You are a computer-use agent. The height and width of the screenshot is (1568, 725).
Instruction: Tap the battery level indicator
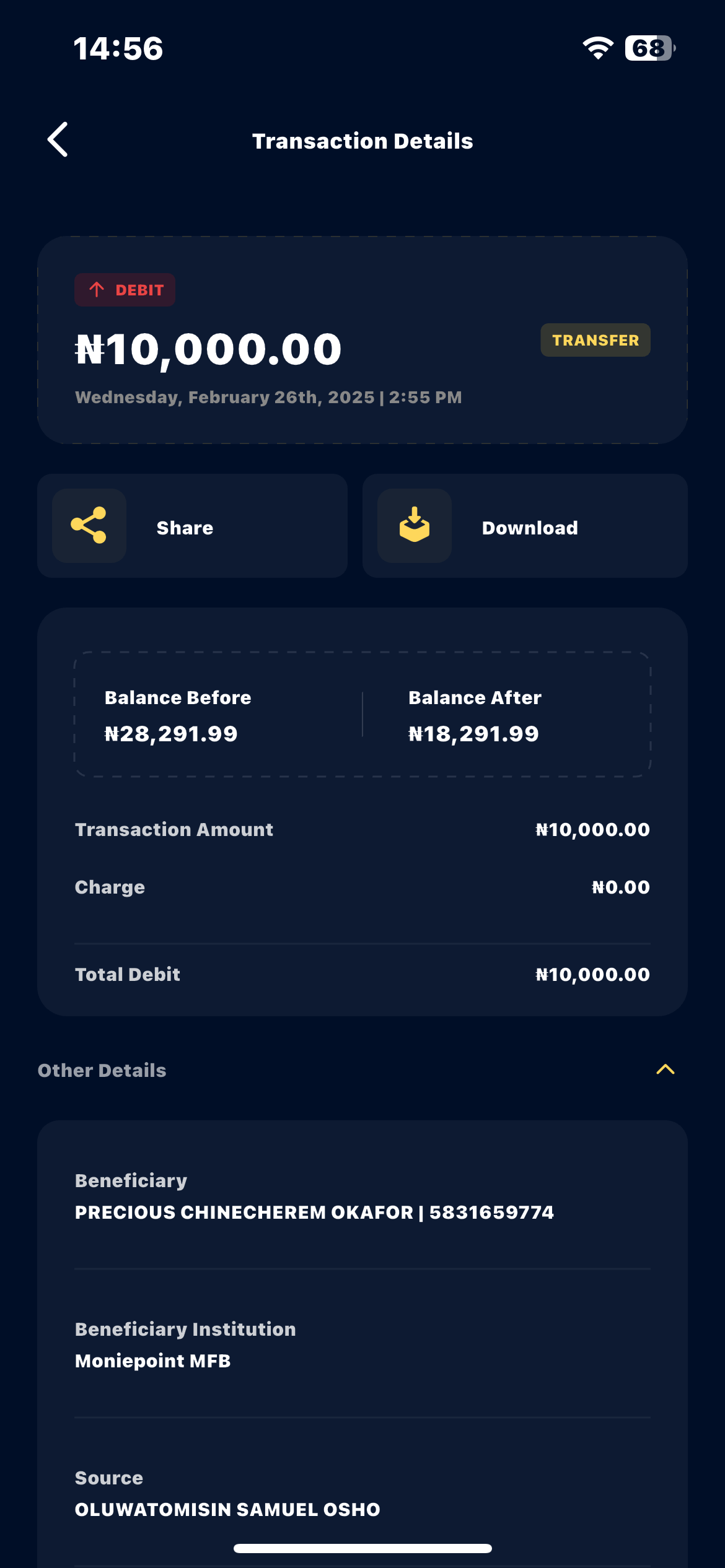tap(649, 48)
